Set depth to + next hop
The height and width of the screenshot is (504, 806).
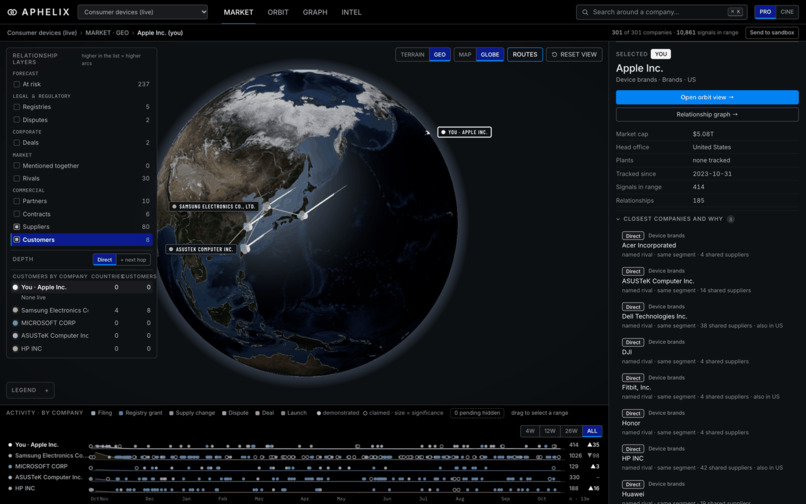click(x=134, y=260)
